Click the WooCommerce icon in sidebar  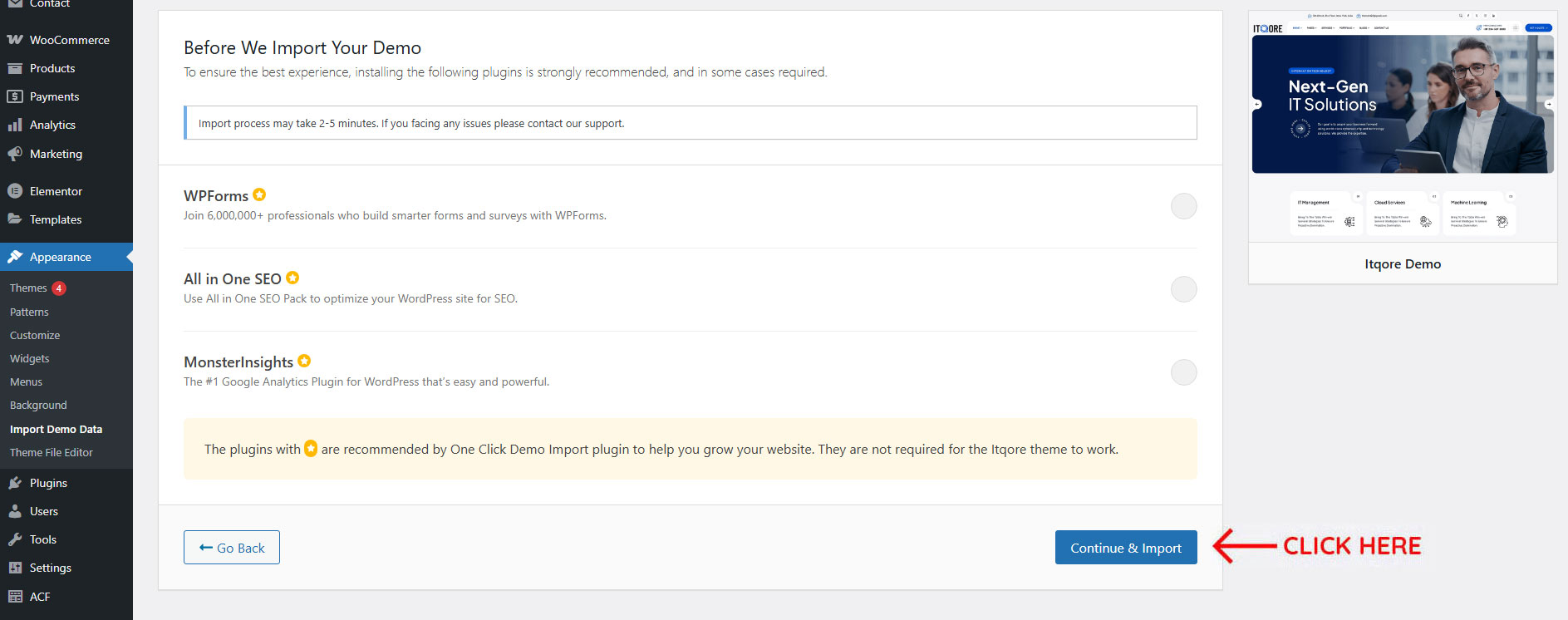15,40
